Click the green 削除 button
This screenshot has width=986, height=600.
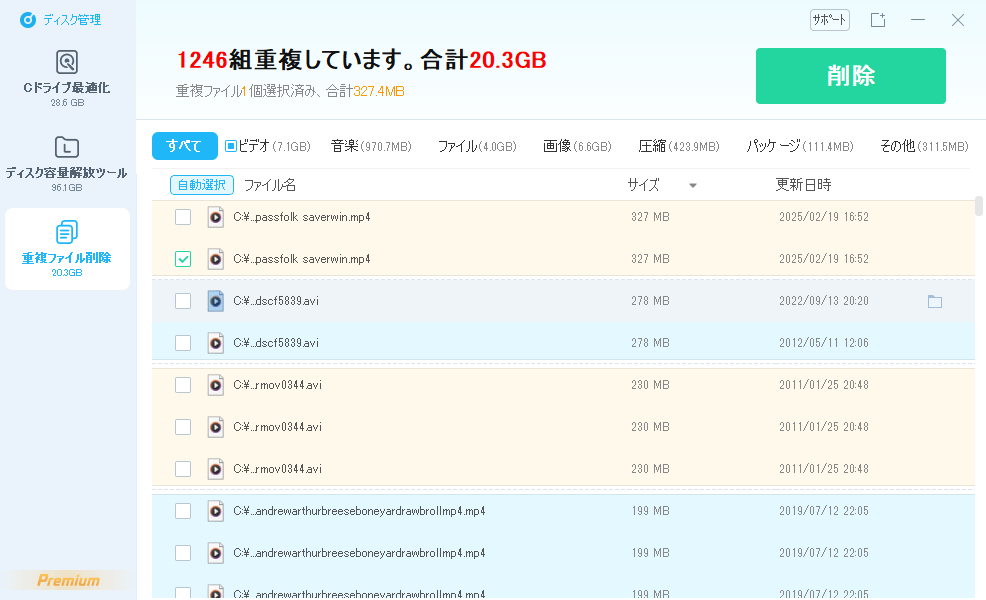851,76
